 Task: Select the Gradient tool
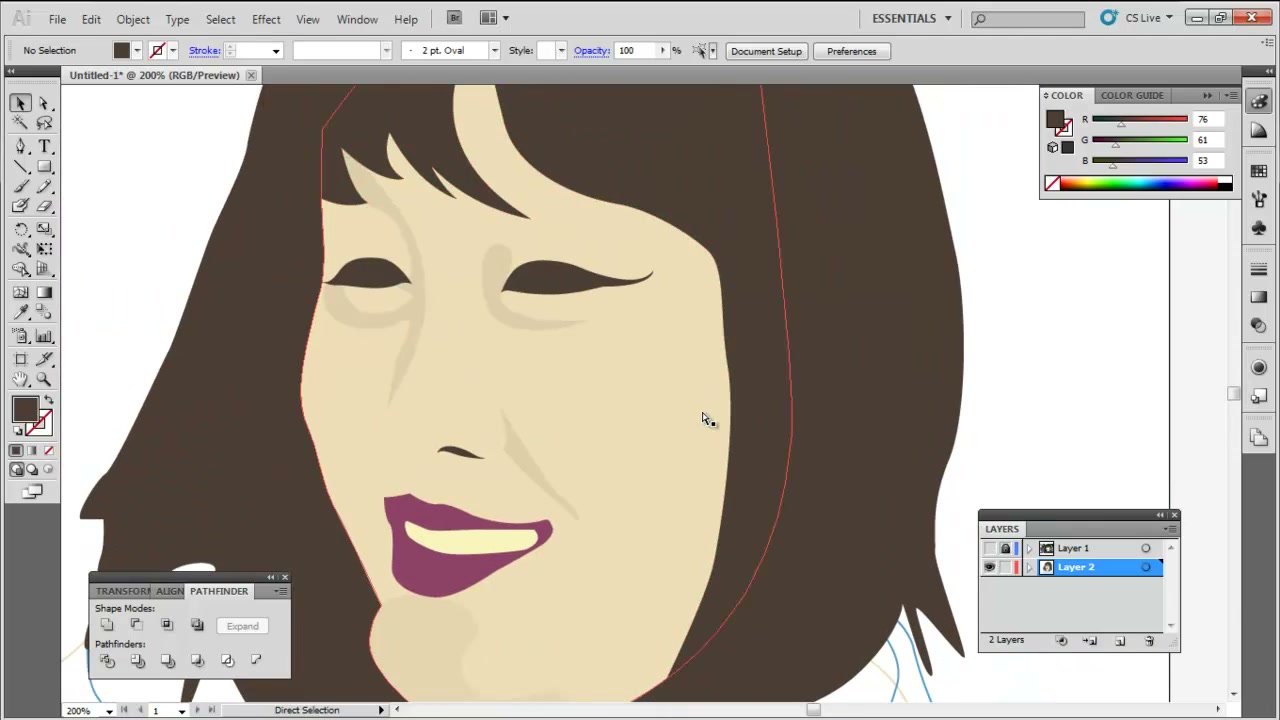(44, 292)
